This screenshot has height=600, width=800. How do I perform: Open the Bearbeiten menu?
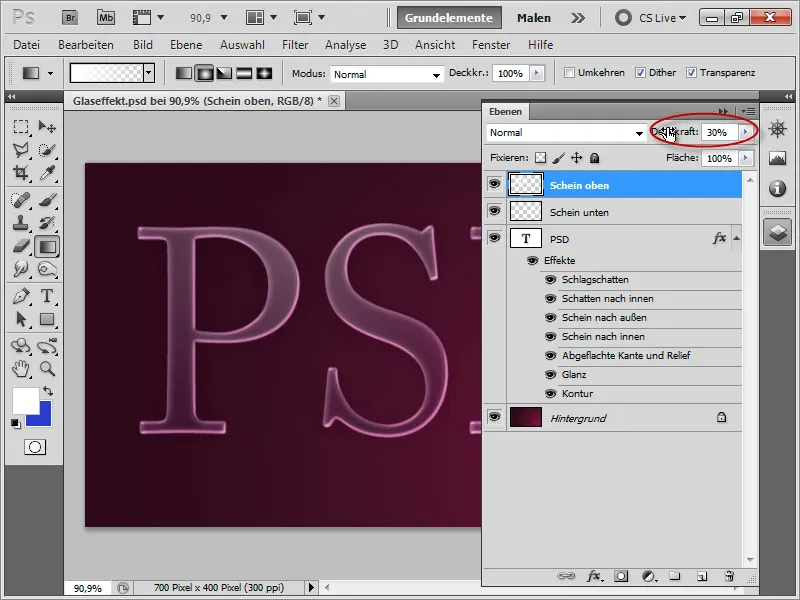(86, 45)
